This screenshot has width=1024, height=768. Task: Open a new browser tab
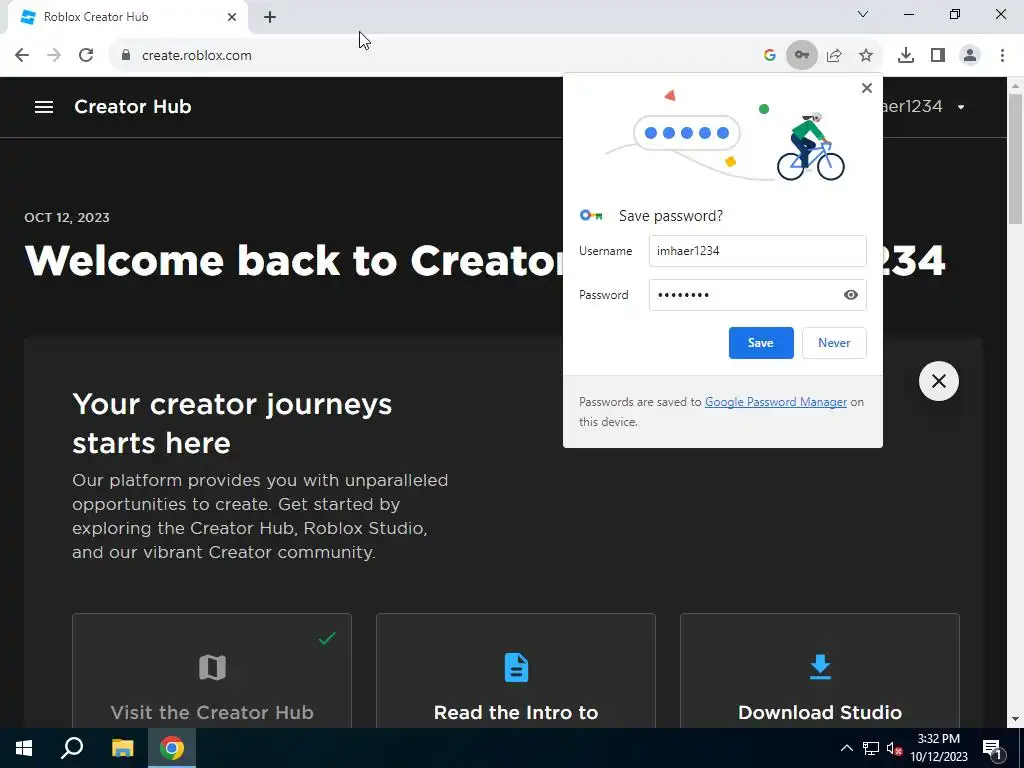point(270,17)
